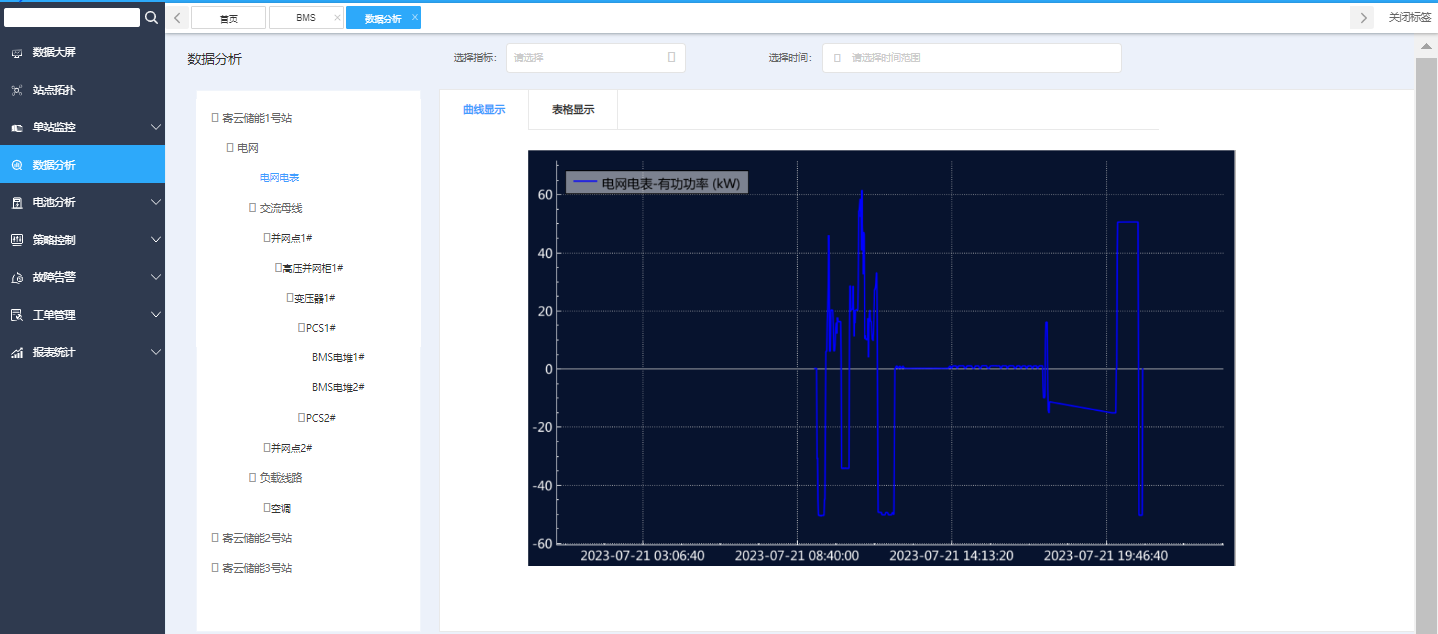This screenshot has height=634, width=1438.
Task: Click the search magnifier icon in sidebar
Action: click(x=151, y=17)
